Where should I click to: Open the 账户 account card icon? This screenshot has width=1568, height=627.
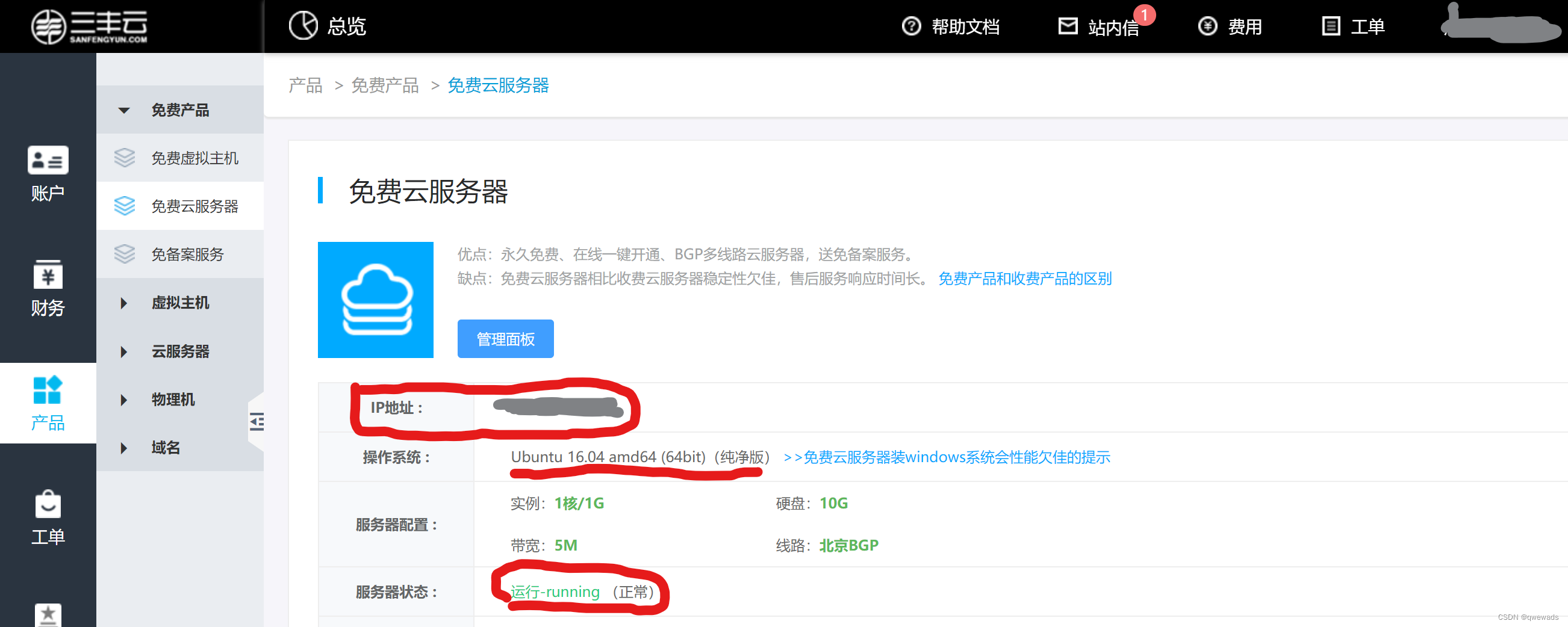coord(48,160)
